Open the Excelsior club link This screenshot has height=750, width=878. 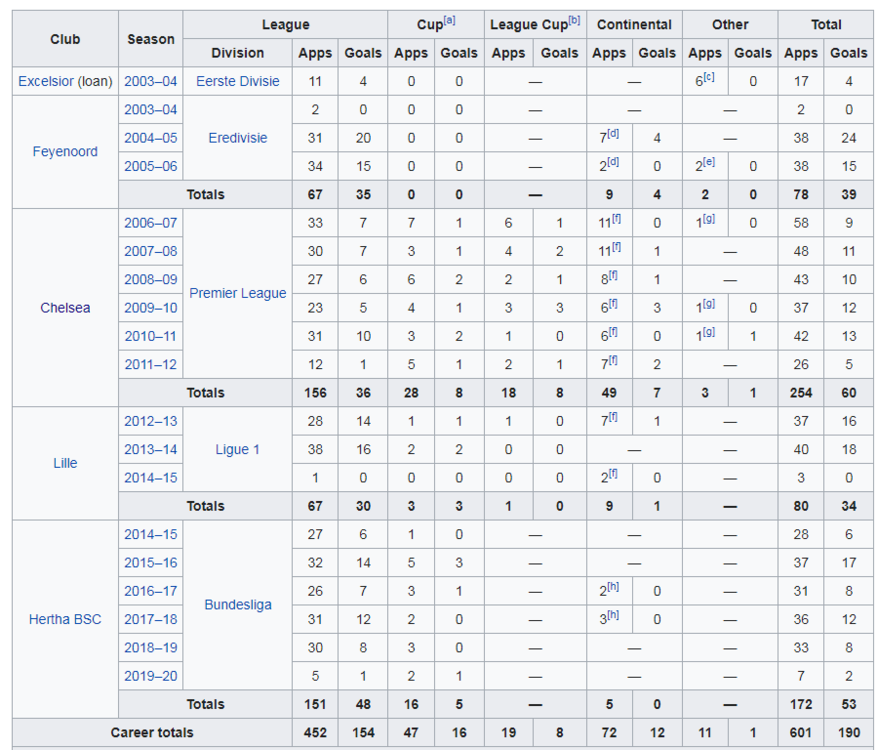tap(46, 81)
